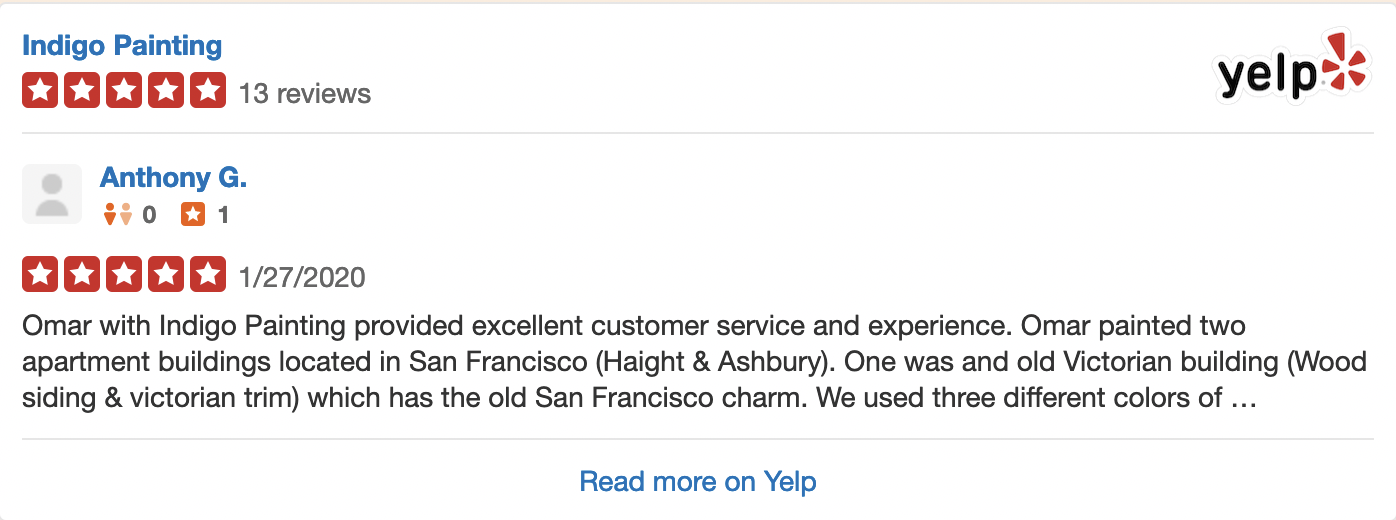Click the first star of Anthony's review rating
The width and height of the screenshot is (1396, 520).
click(x=40, y=274)
